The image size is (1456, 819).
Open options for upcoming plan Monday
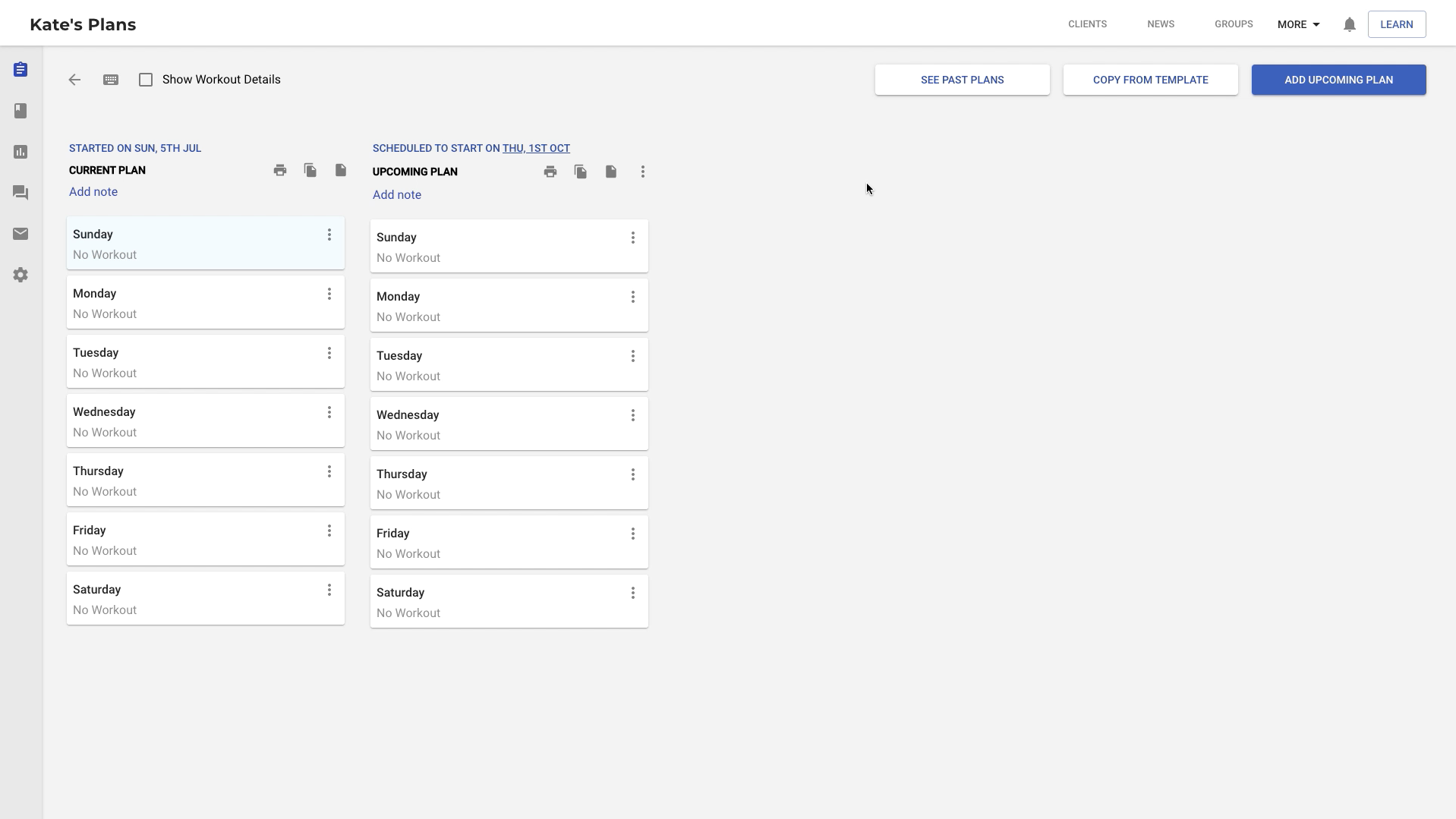click(x=633, y=297)
